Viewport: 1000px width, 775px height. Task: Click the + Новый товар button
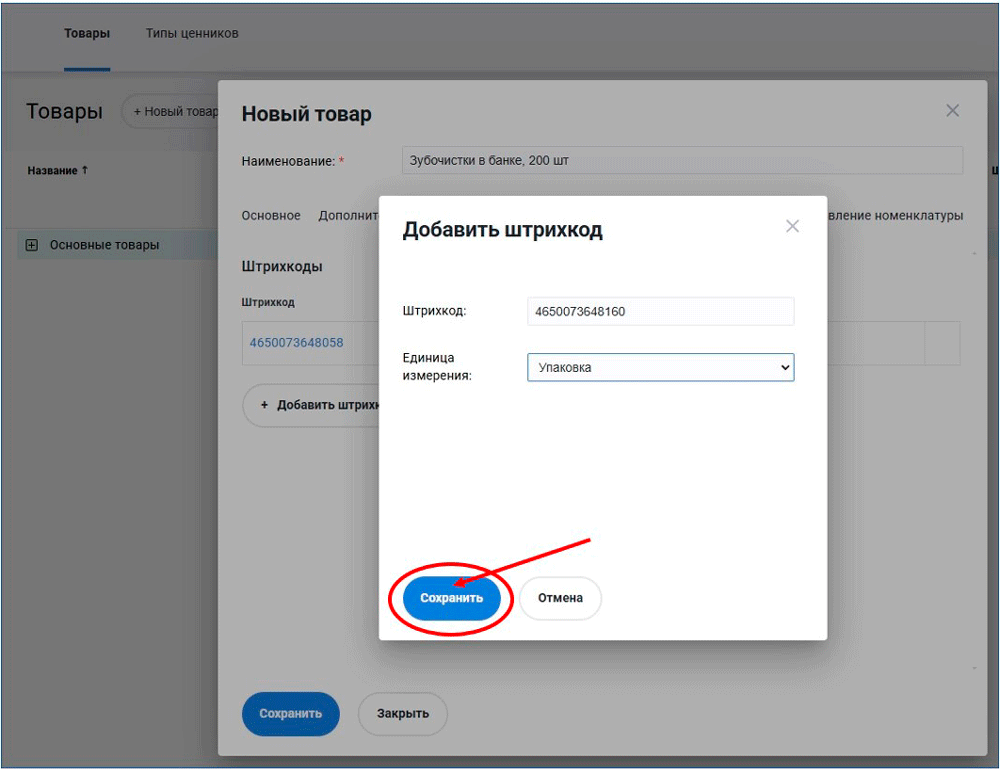(x=172, y=112)
